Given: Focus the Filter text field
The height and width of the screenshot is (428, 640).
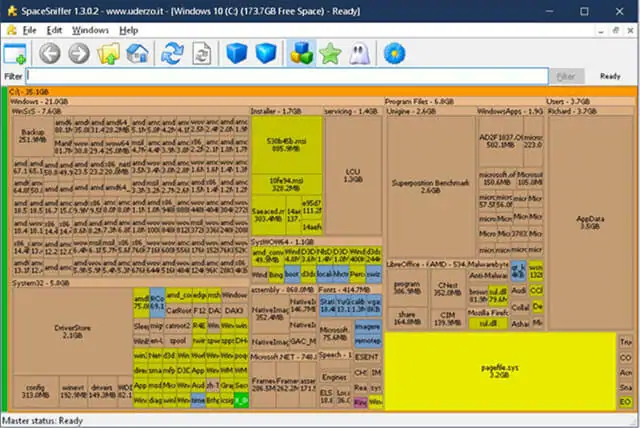Looking at the screenshot, I should point(287,76).
